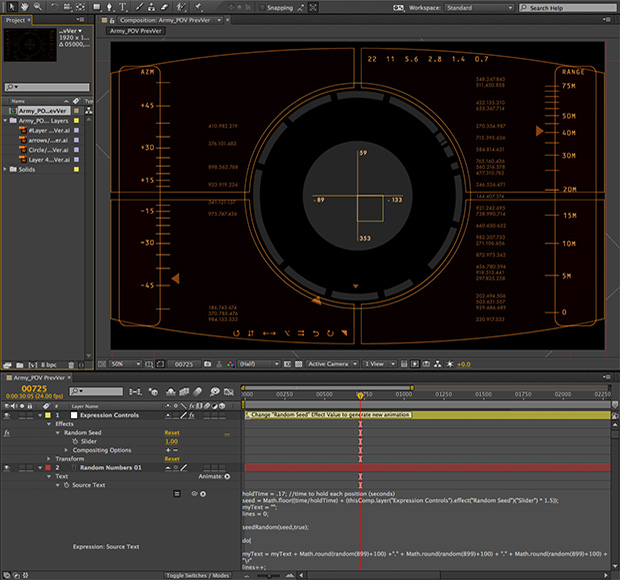This screenshot has height=580, width=620.
Task: Take a snapshot with camera icon
Action: [x=208, y=364]
